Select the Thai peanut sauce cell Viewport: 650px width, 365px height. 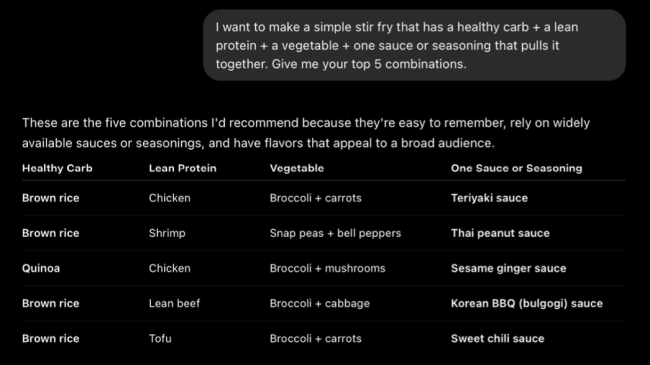[x=500, y=233]
